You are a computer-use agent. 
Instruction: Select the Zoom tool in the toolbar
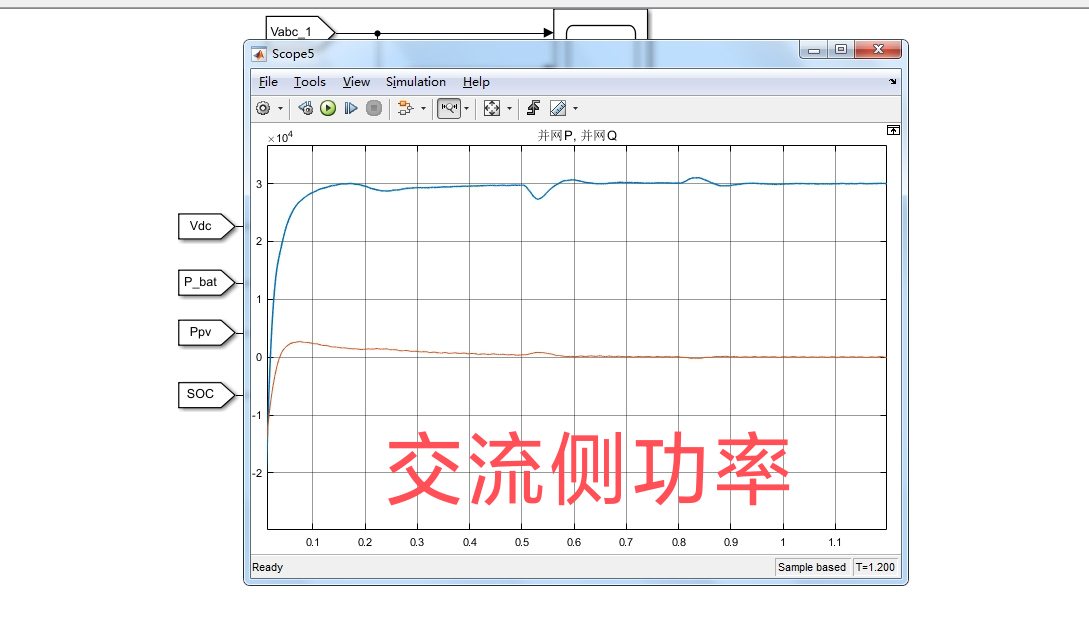[449, 108]
